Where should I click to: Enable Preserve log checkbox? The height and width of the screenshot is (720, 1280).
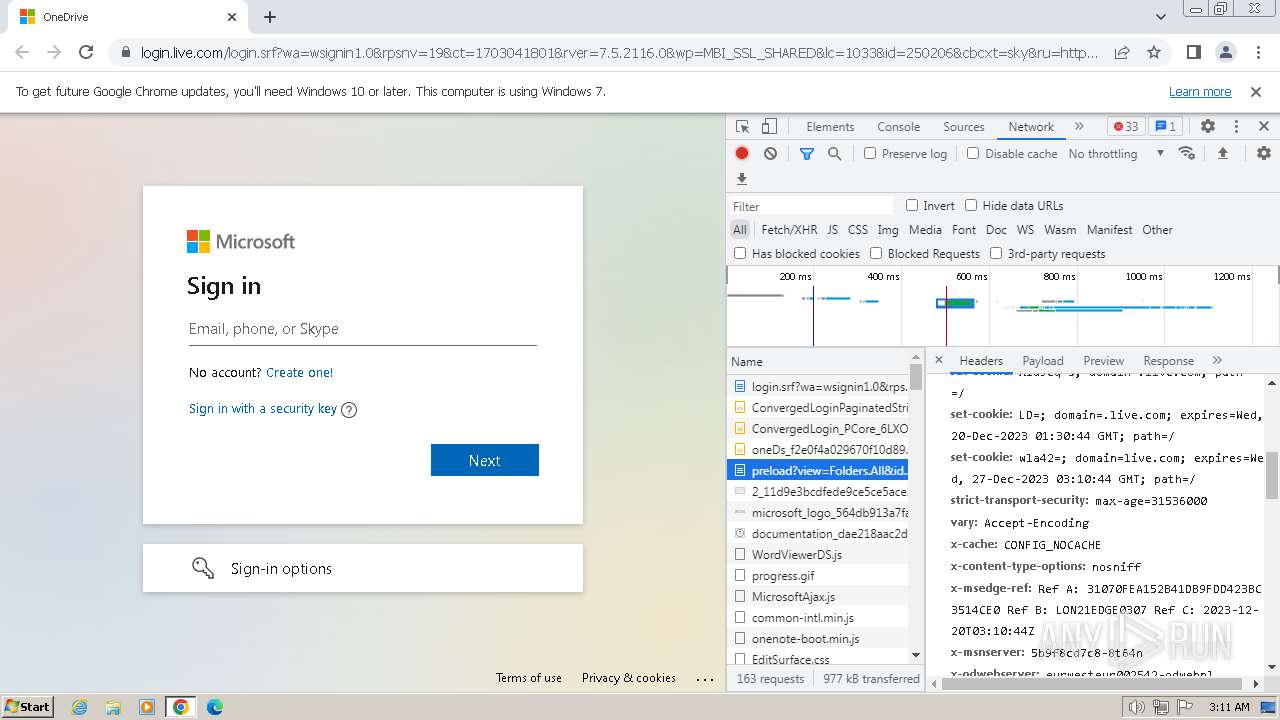870,153
